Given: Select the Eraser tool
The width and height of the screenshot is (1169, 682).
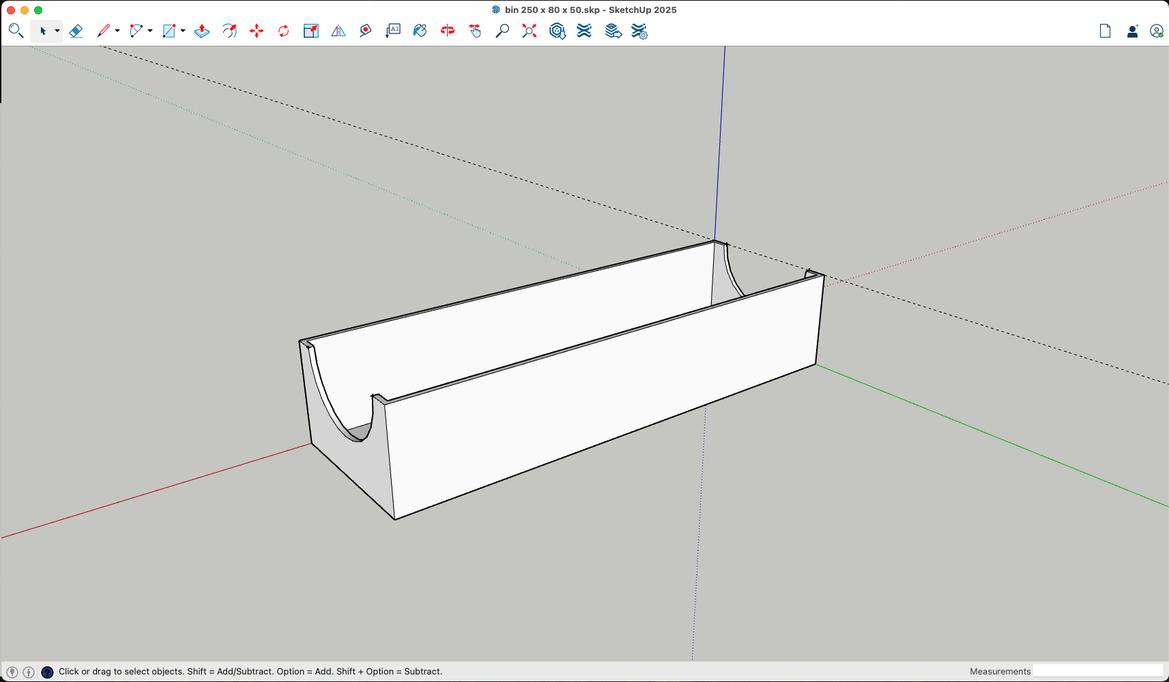Looking at the screenshot, I should 76,31.
